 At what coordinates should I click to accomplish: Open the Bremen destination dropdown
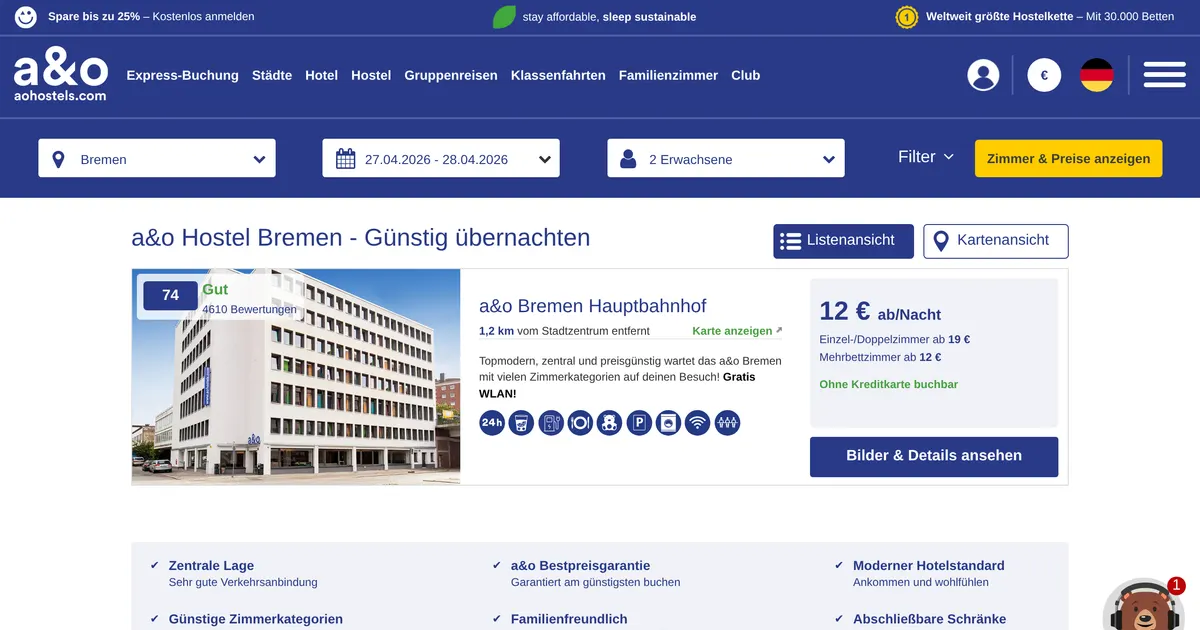coord(157,158)
